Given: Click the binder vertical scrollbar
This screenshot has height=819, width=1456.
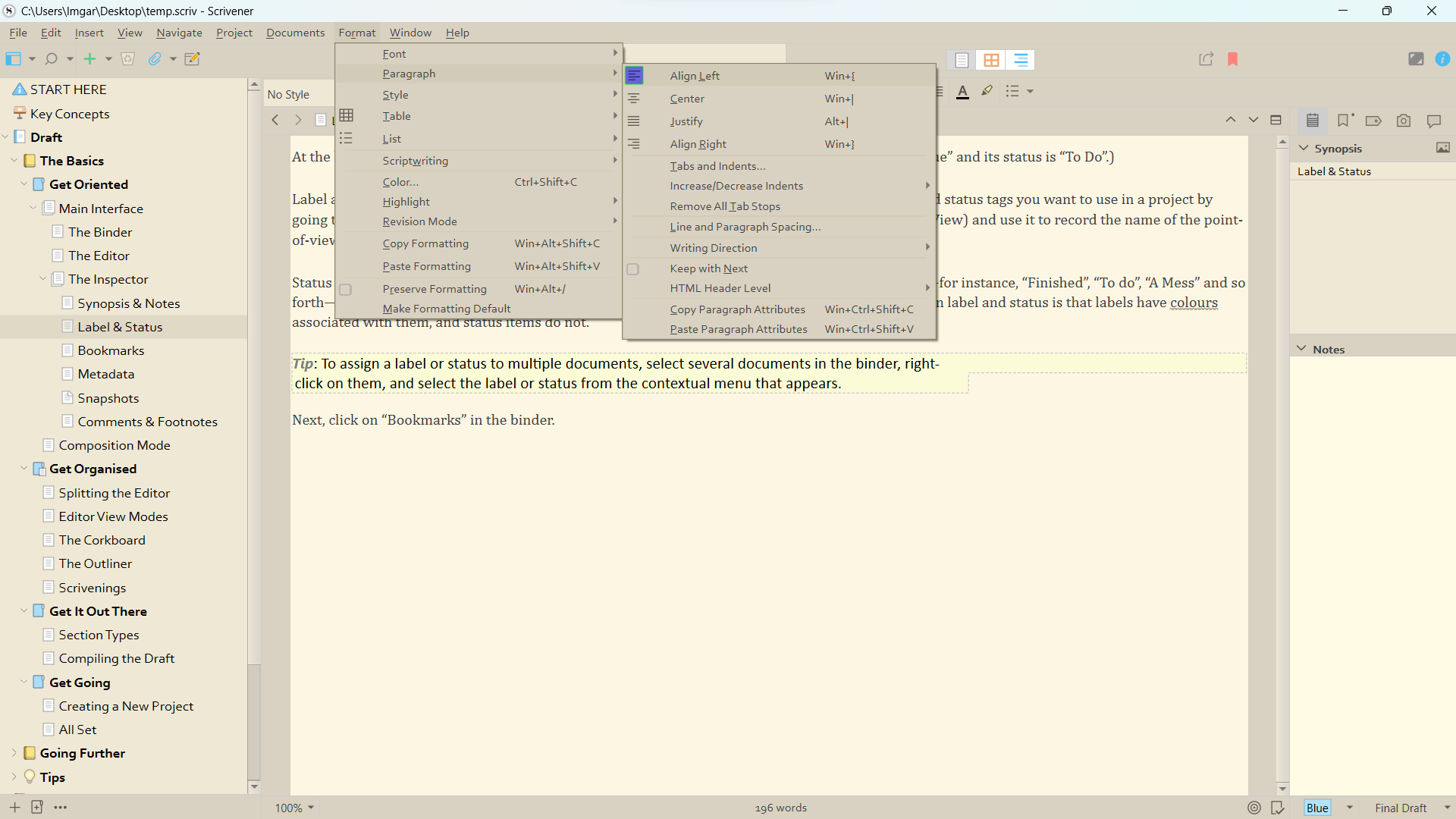Looking at the screenshot, I should tap(254, 436).
